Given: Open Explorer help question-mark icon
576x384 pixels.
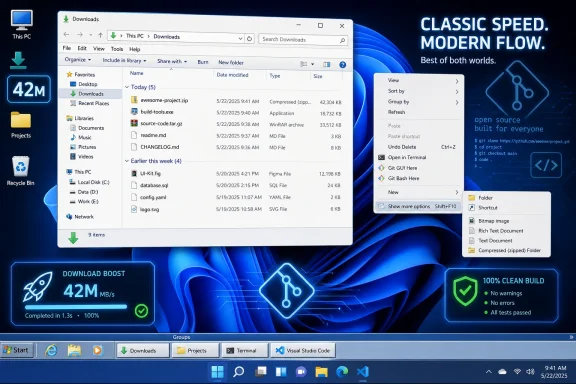Looking at the screenshot, I should (342, 65).
